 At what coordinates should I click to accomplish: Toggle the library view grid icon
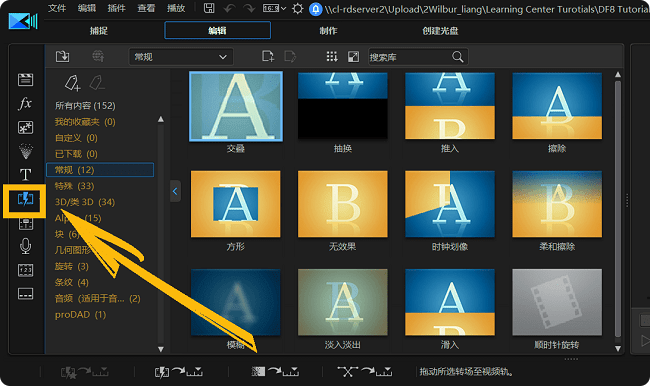[332, 56]
